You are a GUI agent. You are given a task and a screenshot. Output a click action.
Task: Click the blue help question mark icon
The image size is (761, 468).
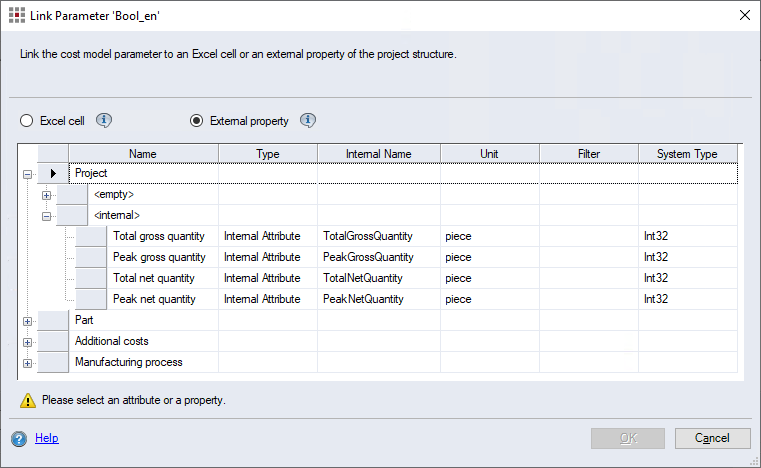[x=19, y=439]
